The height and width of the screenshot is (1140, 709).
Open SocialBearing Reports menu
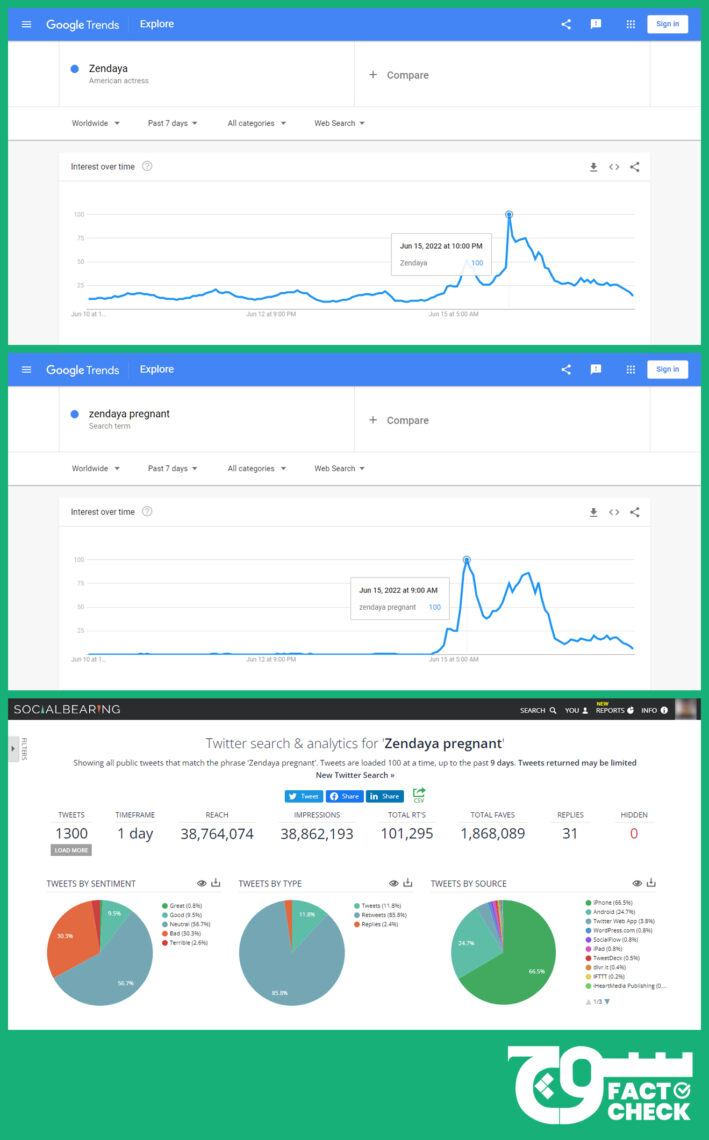click(614, 710)
